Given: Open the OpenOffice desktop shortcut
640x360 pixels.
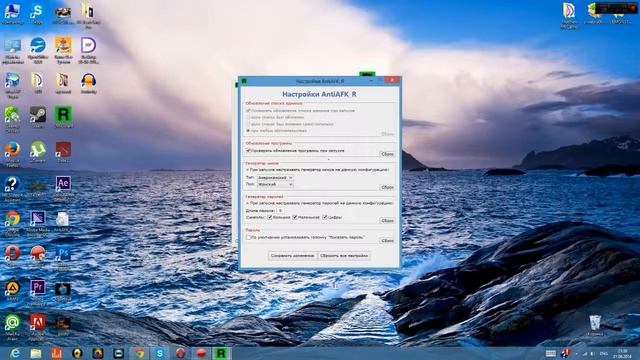Looking at the screenshot, I should click(x=38, y=50).
